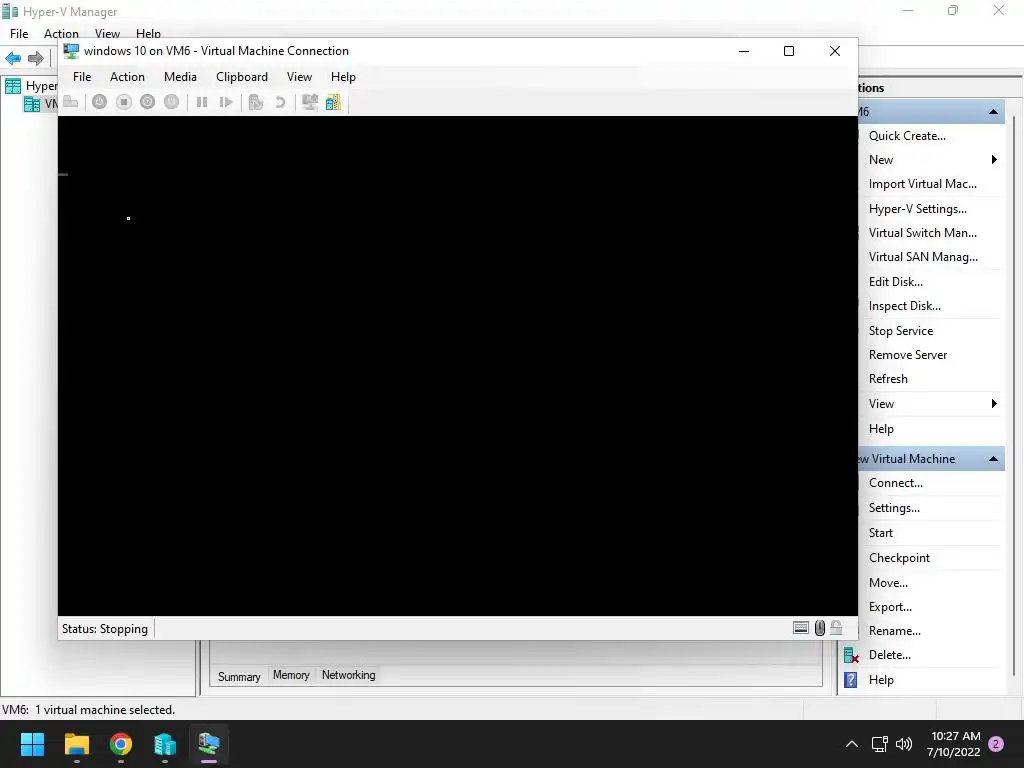1024x768 pixels.
Task: Click the VM Connection window title icon
Action: [x=71, y=51]
